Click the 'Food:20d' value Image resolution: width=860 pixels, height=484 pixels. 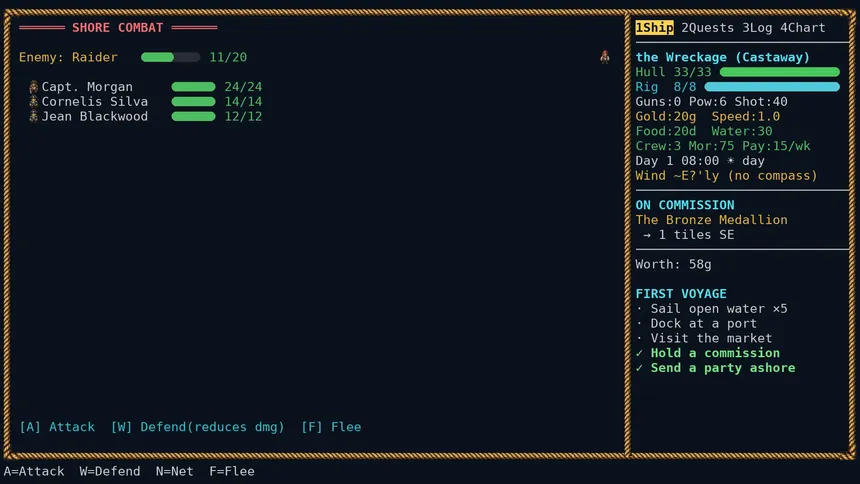666,131
